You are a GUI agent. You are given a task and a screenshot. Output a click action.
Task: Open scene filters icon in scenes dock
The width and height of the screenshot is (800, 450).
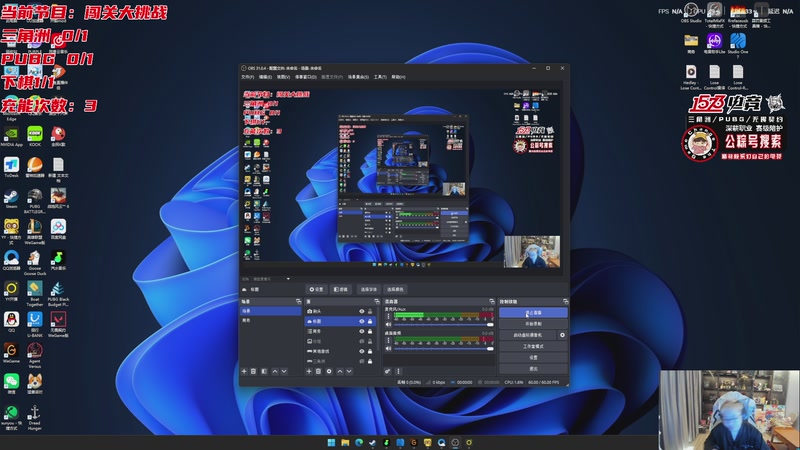coord(264,371)
